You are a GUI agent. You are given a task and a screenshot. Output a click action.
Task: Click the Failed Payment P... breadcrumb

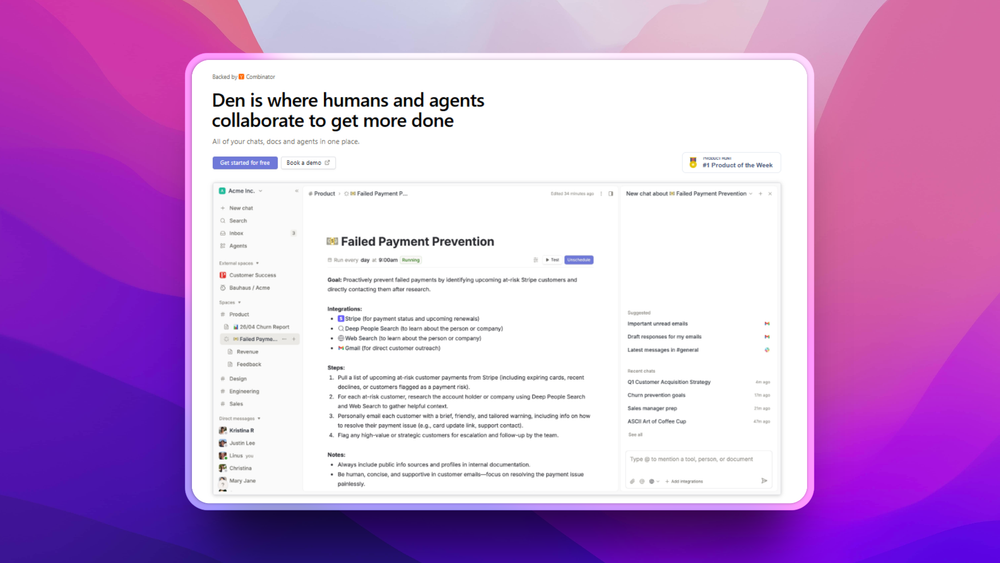click(x=376, y=193)
